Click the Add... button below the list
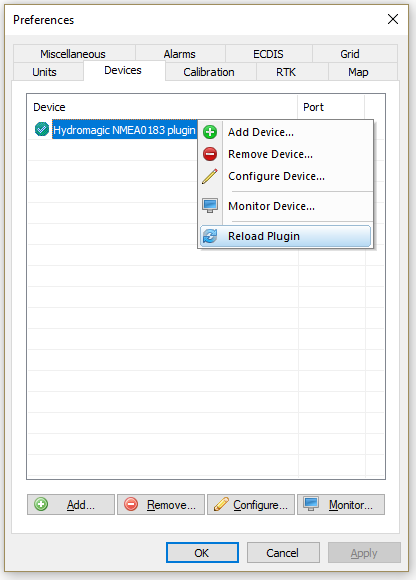 (x=71, y=505)
